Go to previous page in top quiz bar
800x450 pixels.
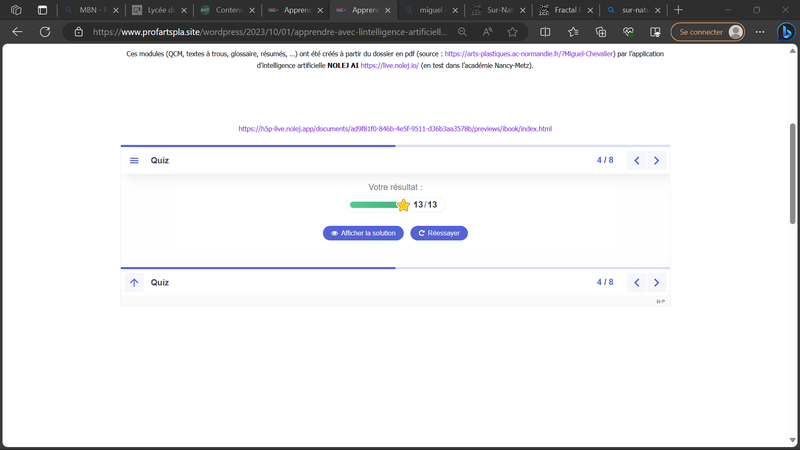coord(636,160)
